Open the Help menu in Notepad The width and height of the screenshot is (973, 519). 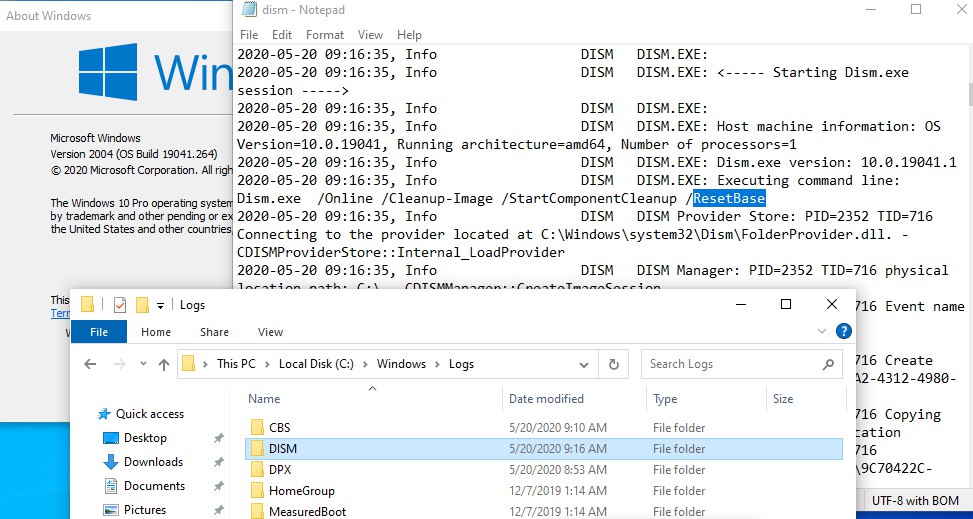[409, 35]
